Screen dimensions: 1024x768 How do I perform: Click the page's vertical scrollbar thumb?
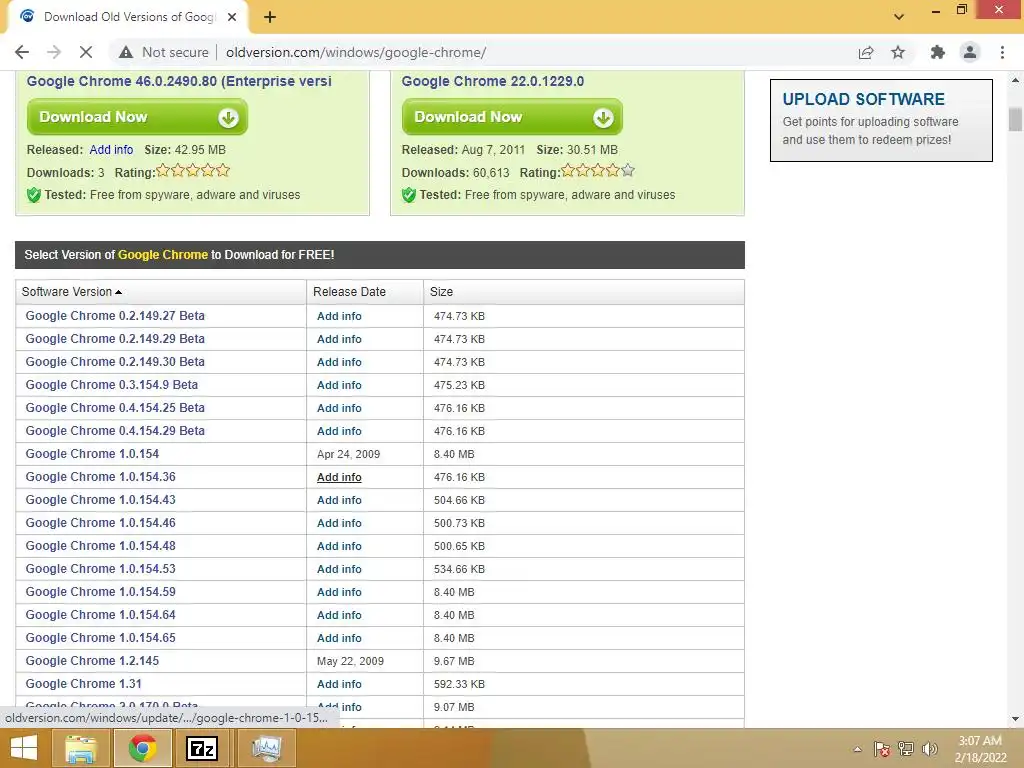point(1015,120)
